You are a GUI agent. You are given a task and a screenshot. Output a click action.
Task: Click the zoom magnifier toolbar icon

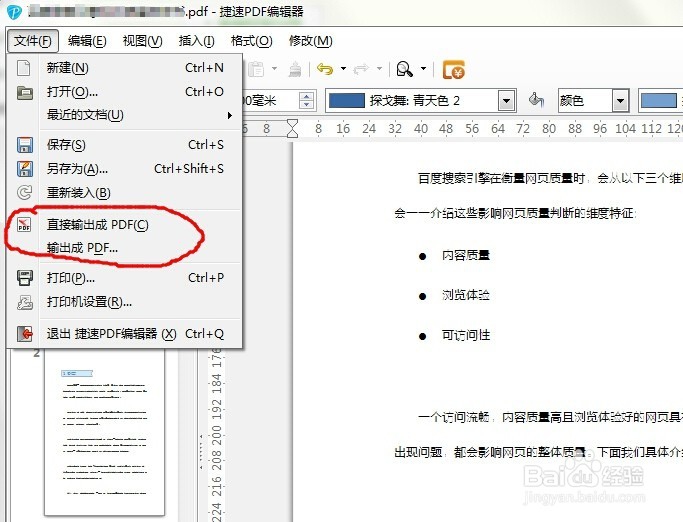[x=404, y=69]
